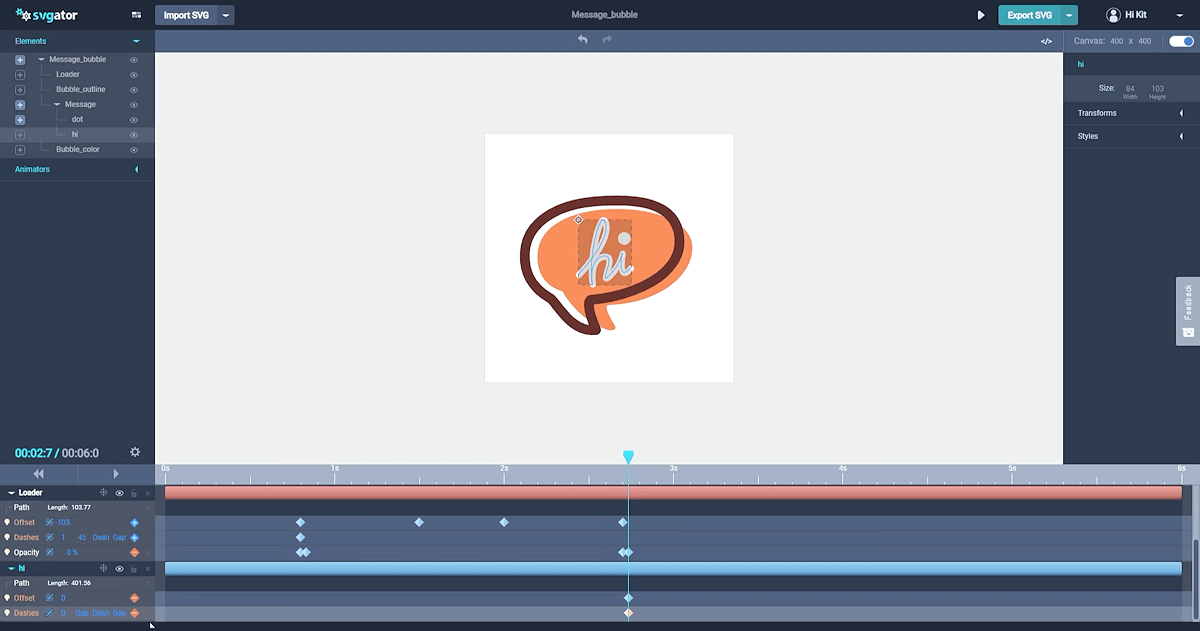The image size is (1200, 631).
Task: Redo with the forward arrow icon
Action: pyautogui.click(x=607, y=40)
